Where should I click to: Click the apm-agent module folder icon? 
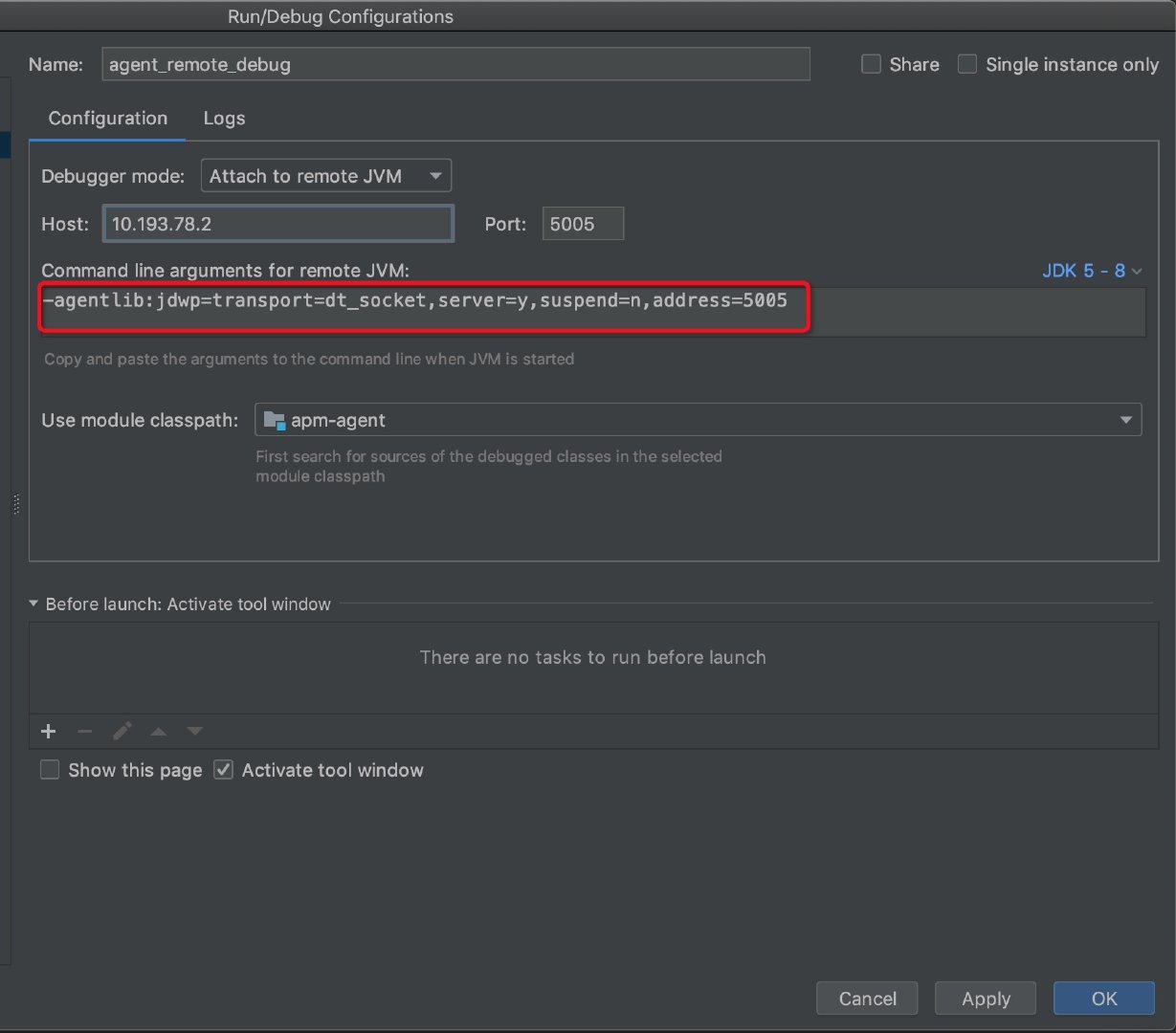274,420
